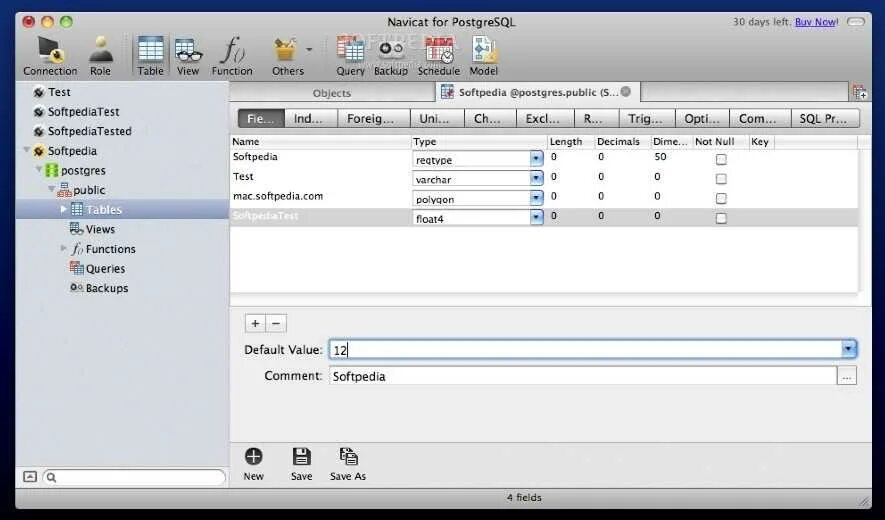Select the mac.softpedia.com field name
Image resolution: width=885 pixels, height=520 pixels.
pos(278,196)
